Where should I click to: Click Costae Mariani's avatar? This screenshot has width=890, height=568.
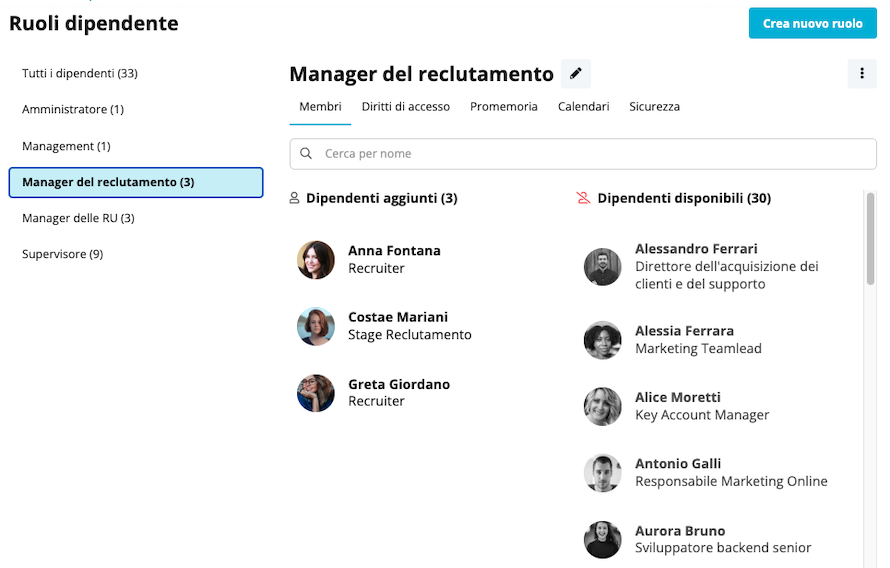[316, 326]
